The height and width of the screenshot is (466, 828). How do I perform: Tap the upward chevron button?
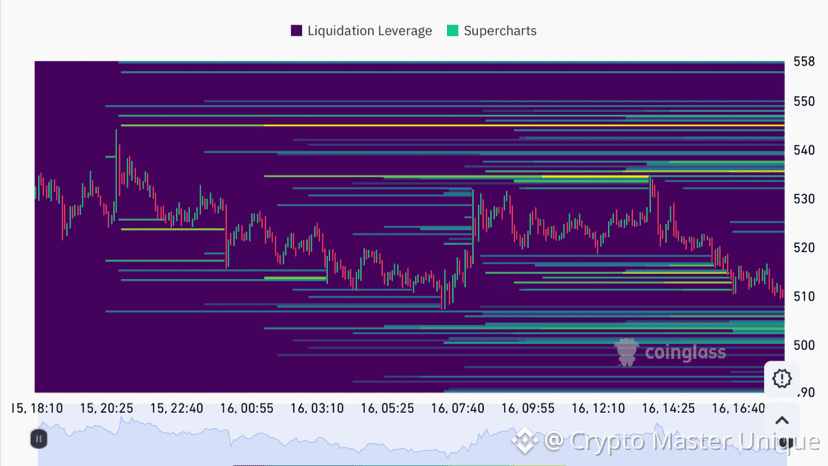point(782,421)
